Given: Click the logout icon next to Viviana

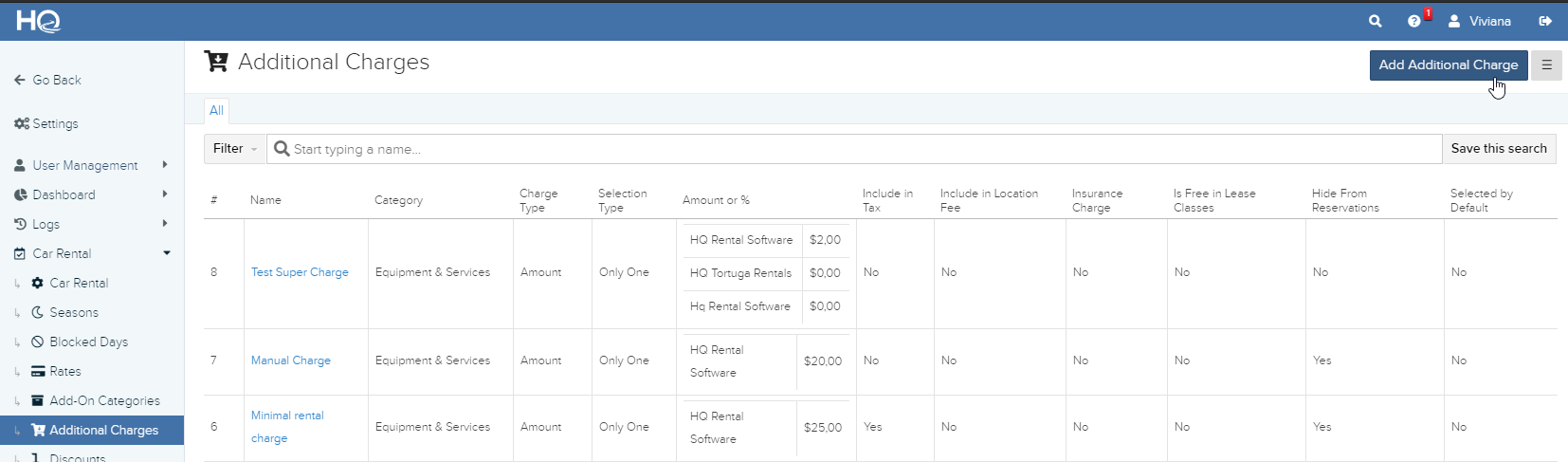Looking at the screenshot, I should coord(1545,21).
